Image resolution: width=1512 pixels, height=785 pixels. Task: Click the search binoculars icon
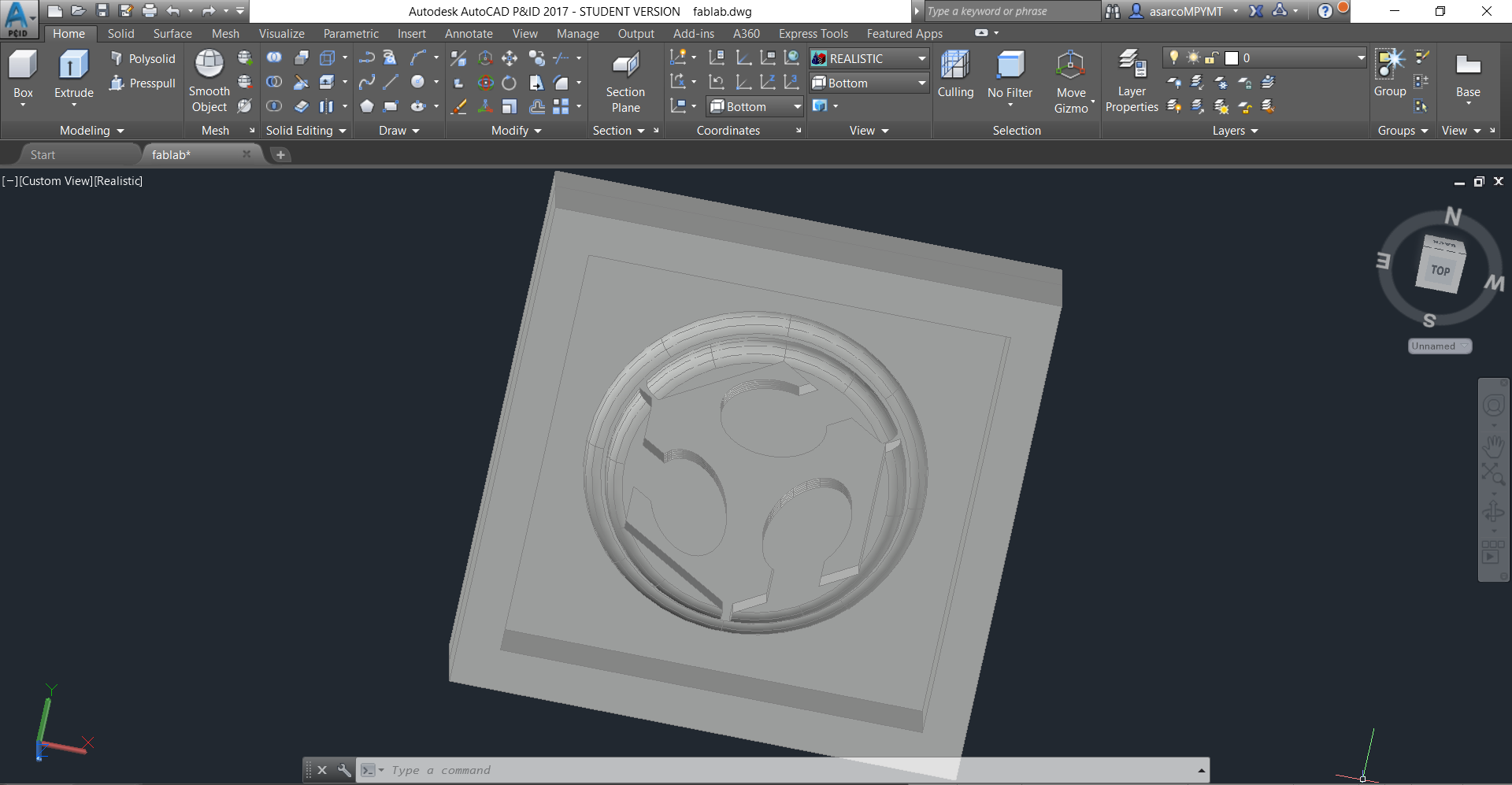point(1112,11)
